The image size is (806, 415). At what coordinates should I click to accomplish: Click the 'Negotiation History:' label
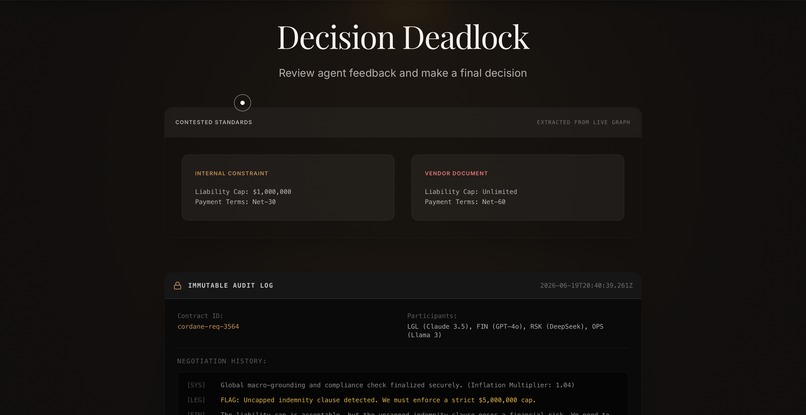click(222, 362)
